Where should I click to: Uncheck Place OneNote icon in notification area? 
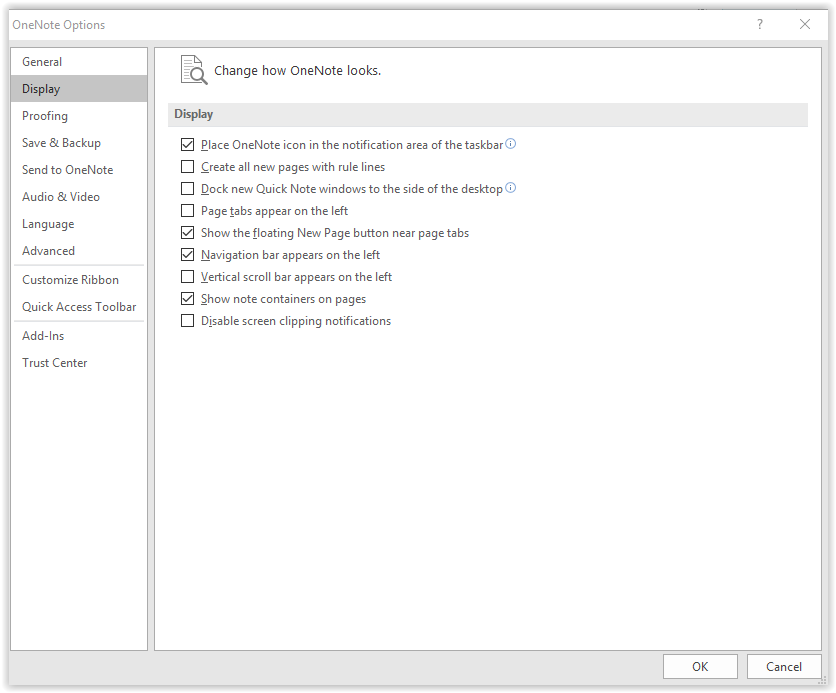pos(188,144)
